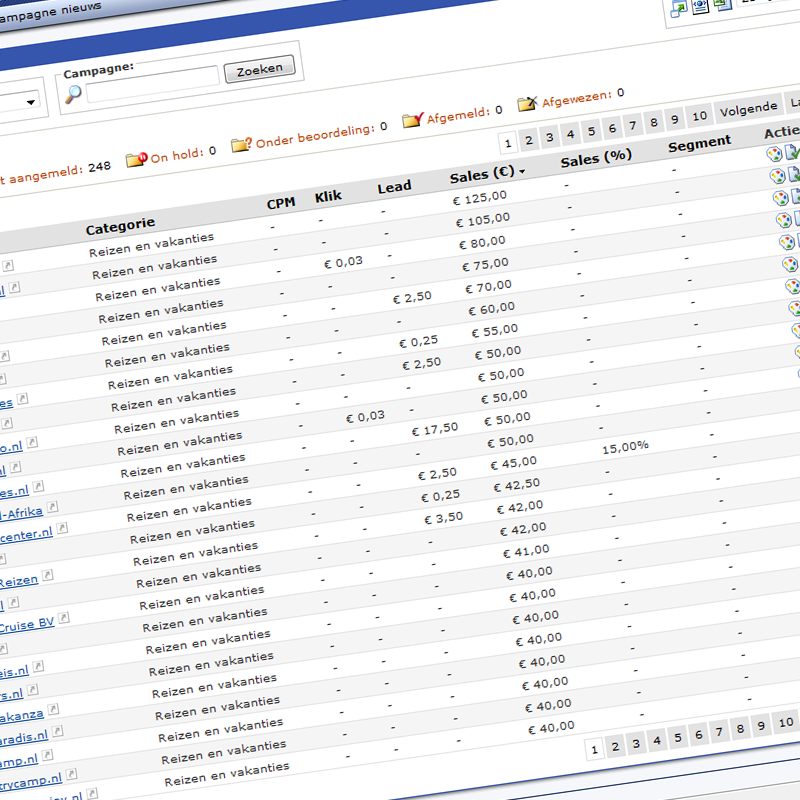Click the € 17,50 lead value
The height and width of the screenshot is (800, 800).
tap(435, 430)
